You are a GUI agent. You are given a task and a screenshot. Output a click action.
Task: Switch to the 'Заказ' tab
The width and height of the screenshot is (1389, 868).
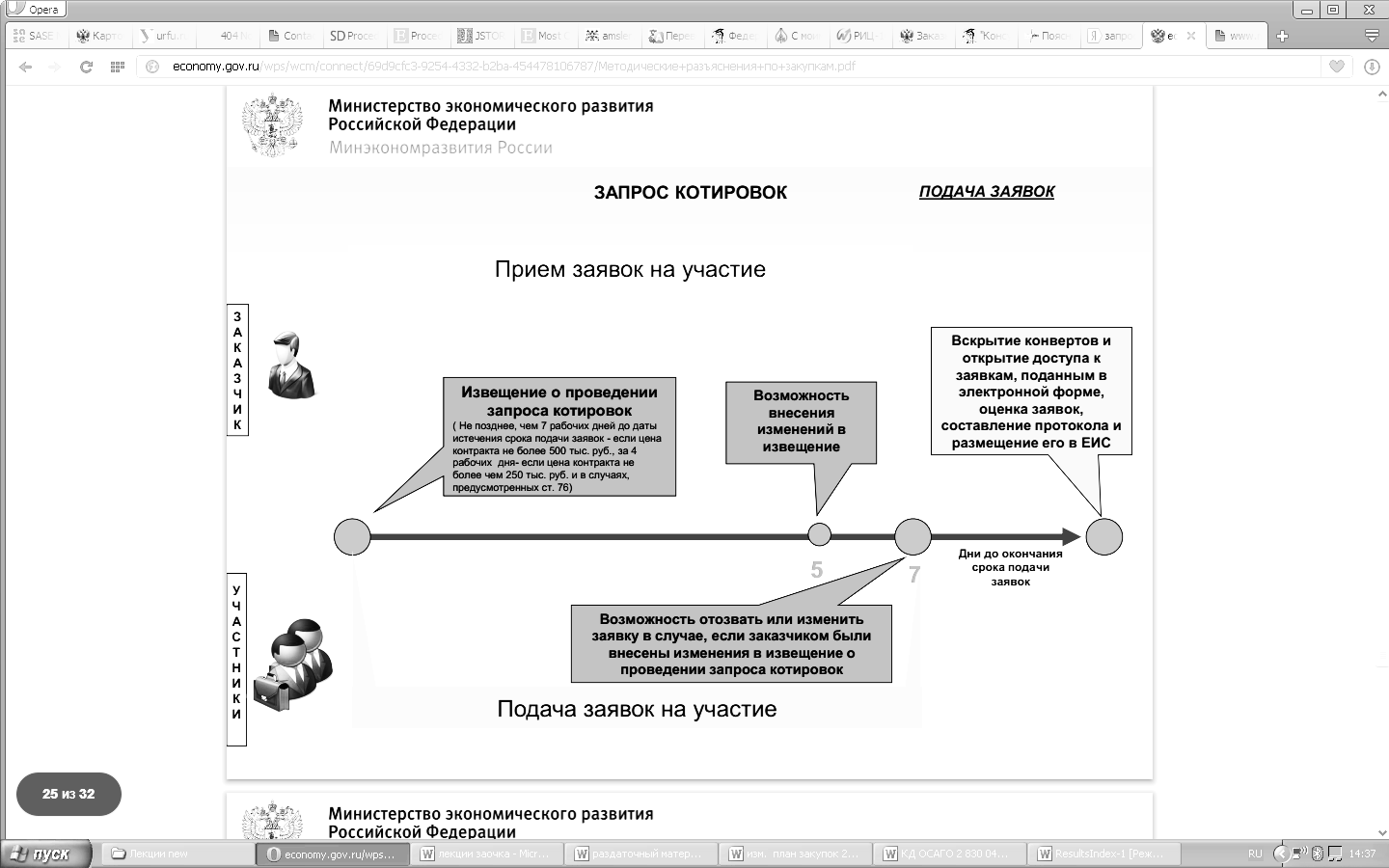[x=922, y=36]
